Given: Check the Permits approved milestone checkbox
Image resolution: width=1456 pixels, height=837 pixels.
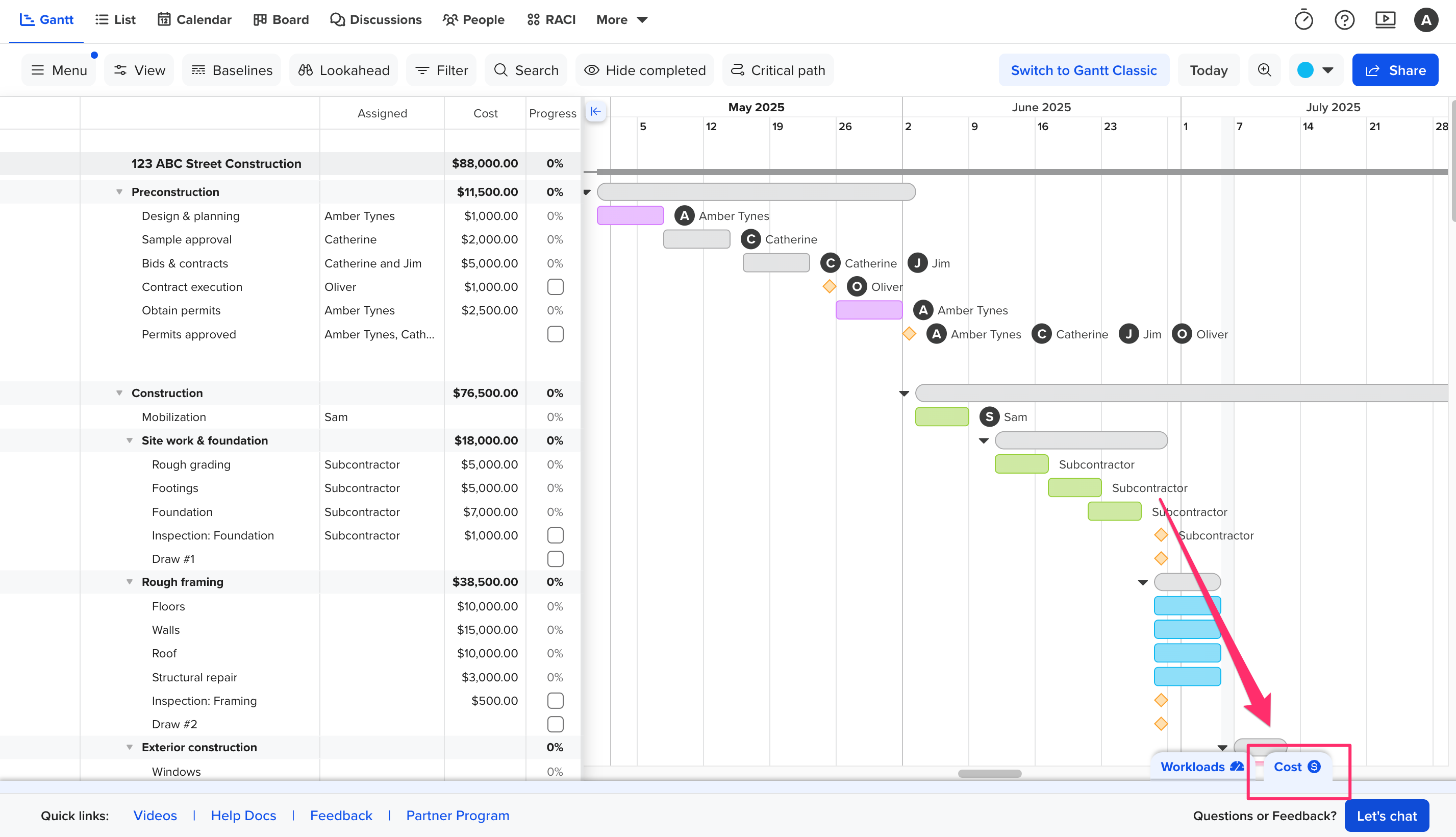Looking at the screenshot, I should (555, 334).
